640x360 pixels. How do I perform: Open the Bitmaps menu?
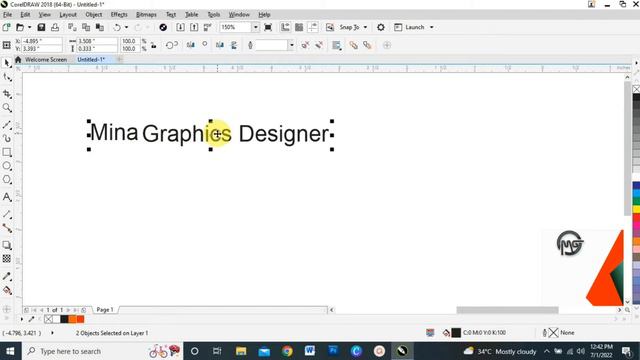pos(146,15)
